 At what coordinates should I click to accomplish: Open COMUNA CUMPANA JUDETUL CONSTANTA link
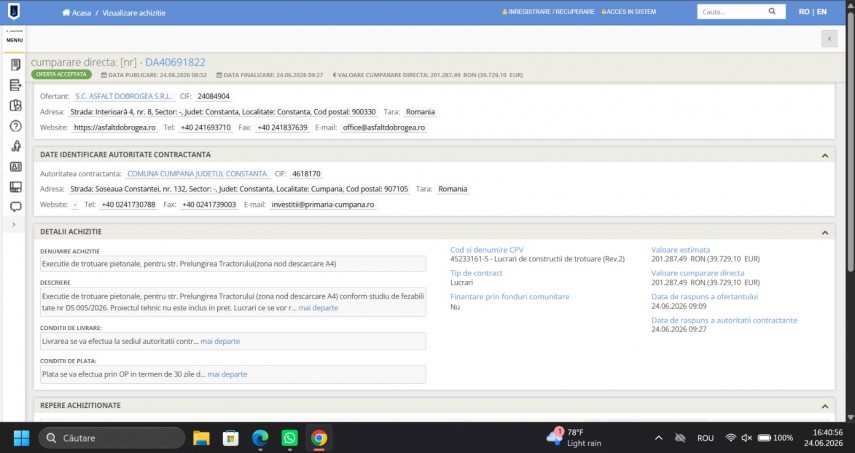(197, 174)
